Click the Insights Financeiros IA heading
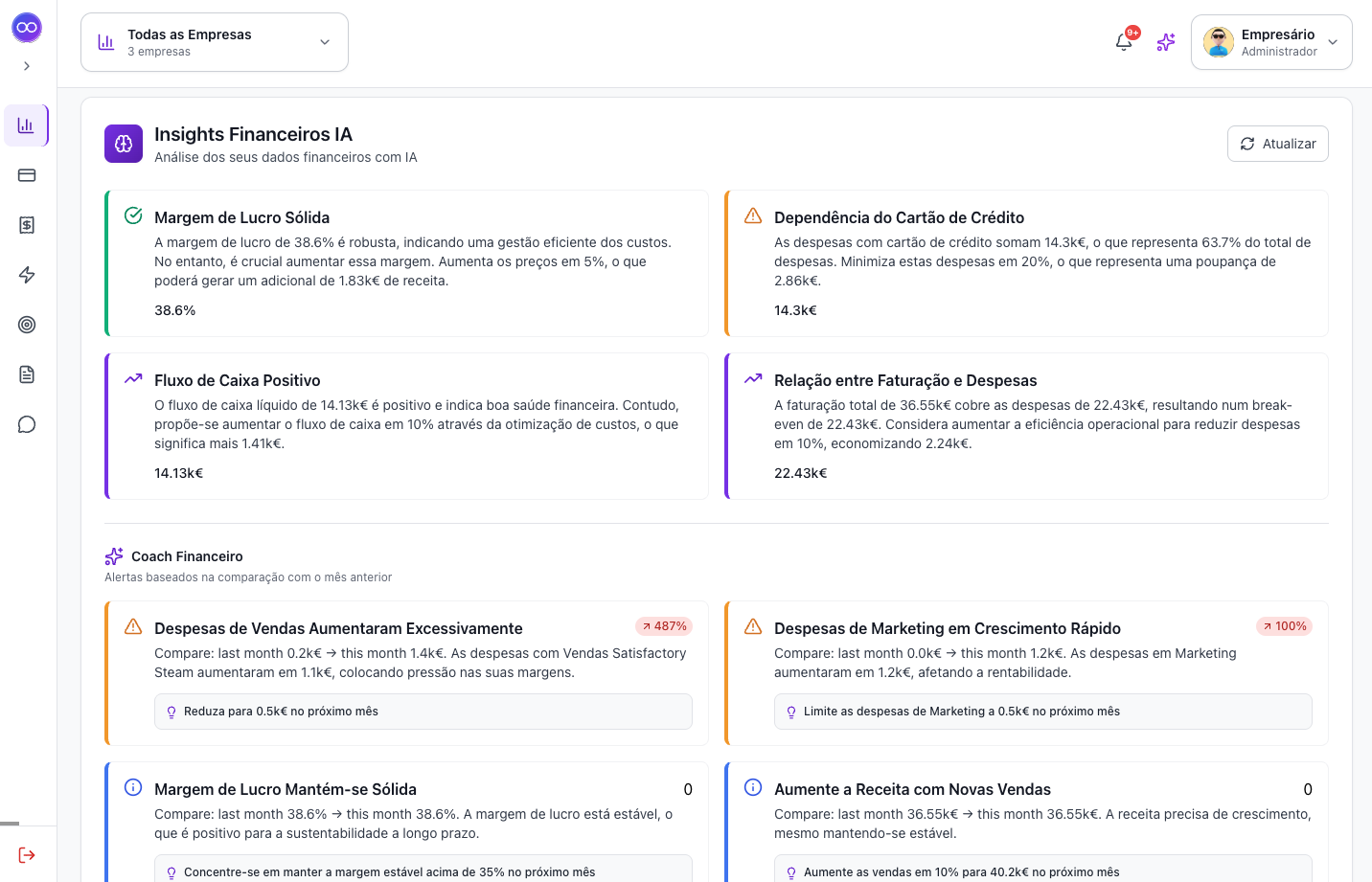 pyautogui.click(x=254, y=134)
